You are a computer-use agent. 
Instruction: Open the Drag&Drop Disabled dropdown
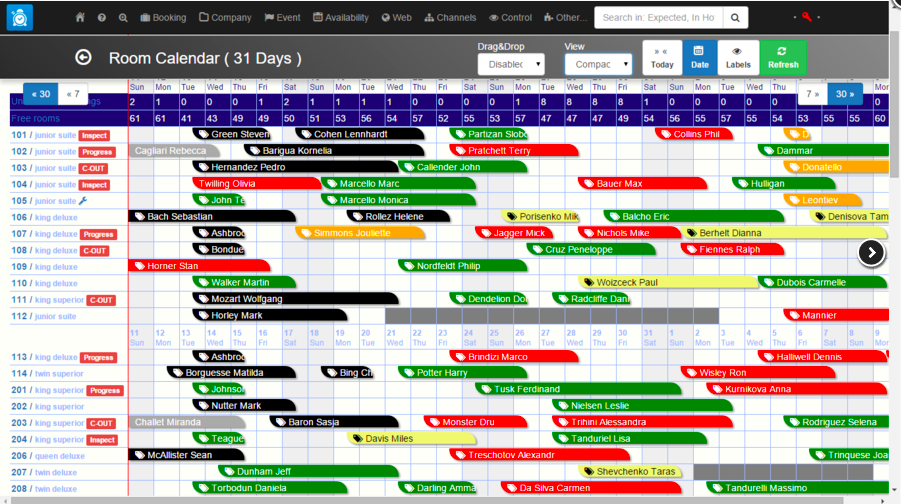[x=511, y=64]
